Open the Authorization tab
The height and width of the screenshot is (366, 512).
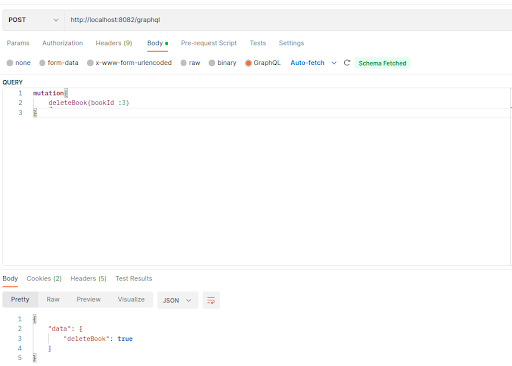[63, 43]
